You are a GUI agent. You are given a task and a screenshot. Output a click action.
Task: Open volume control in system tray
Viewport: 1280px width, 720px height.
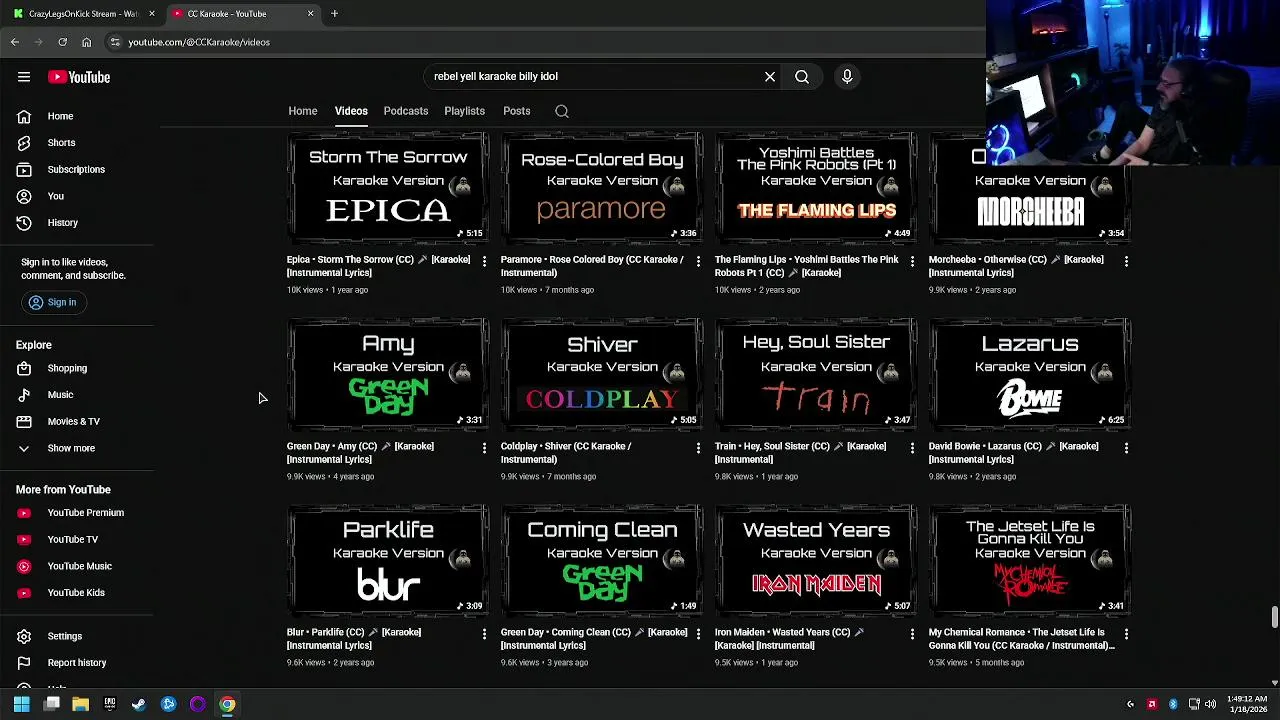tap(1210, 704)
